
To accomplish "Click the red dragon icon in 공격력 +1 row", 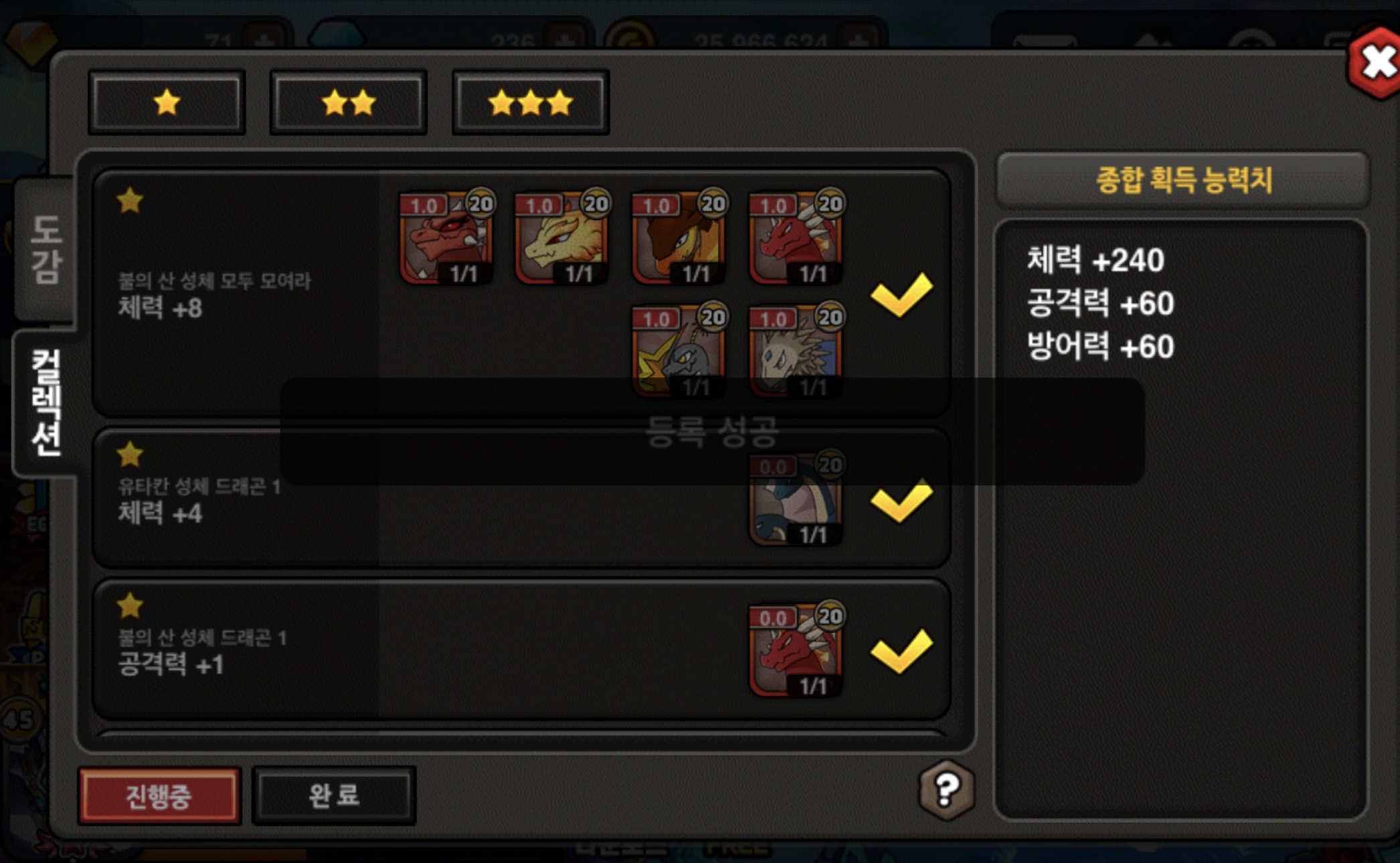I will [x=796, y=650].
